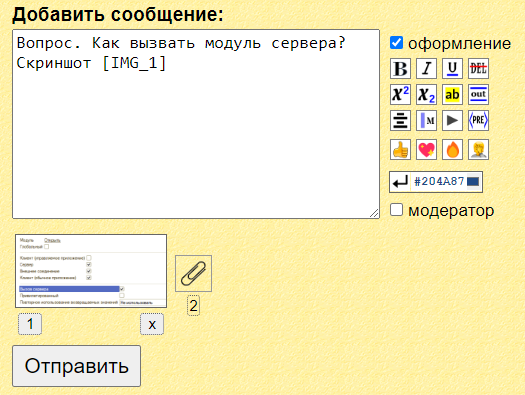525x395 pixels.
Task: Highlight text with yellow ab icon
Action: point(452,94)
